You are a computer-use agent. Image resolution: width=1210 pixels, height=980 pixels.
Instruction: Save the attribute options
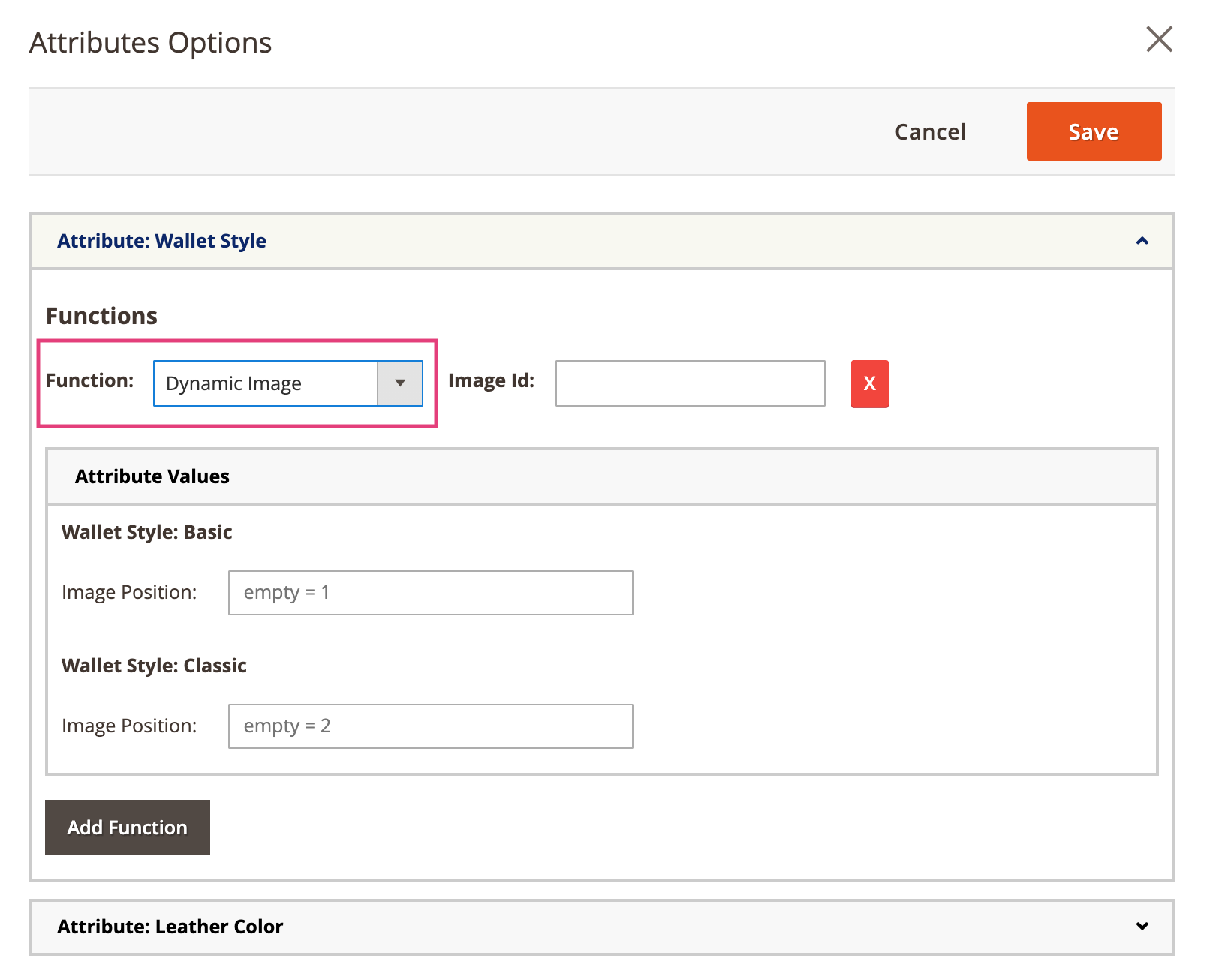tap(1093, 132)
